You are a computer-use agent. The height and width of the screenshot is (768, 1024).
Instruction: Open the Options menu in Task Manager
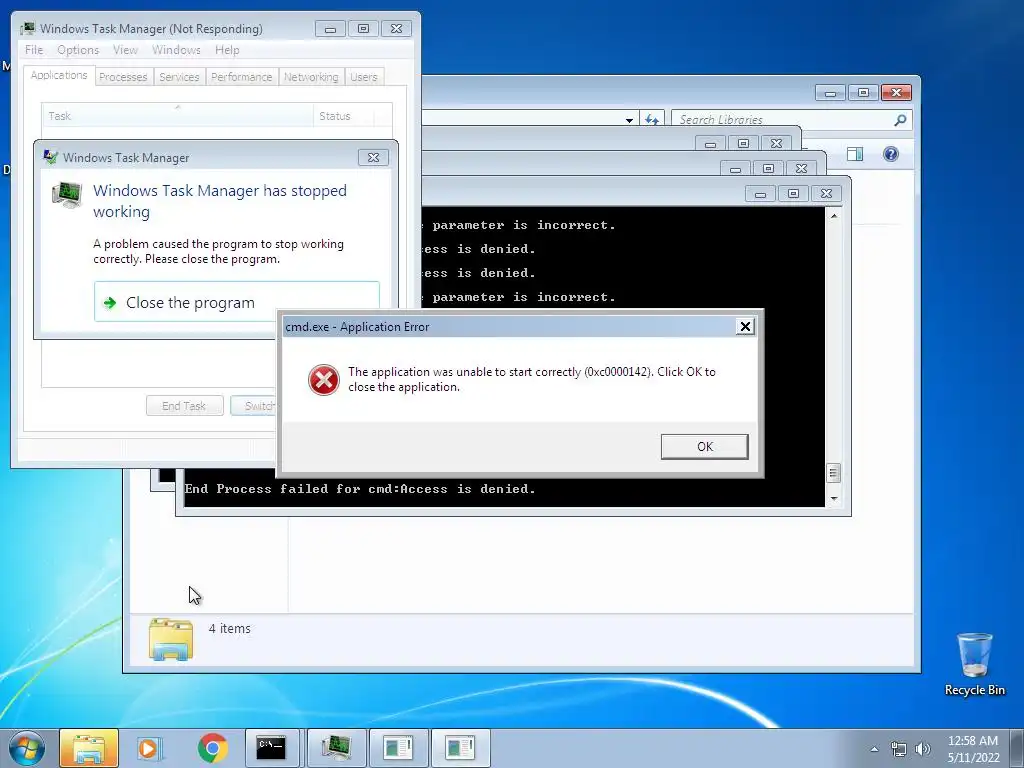pos(78,50)
